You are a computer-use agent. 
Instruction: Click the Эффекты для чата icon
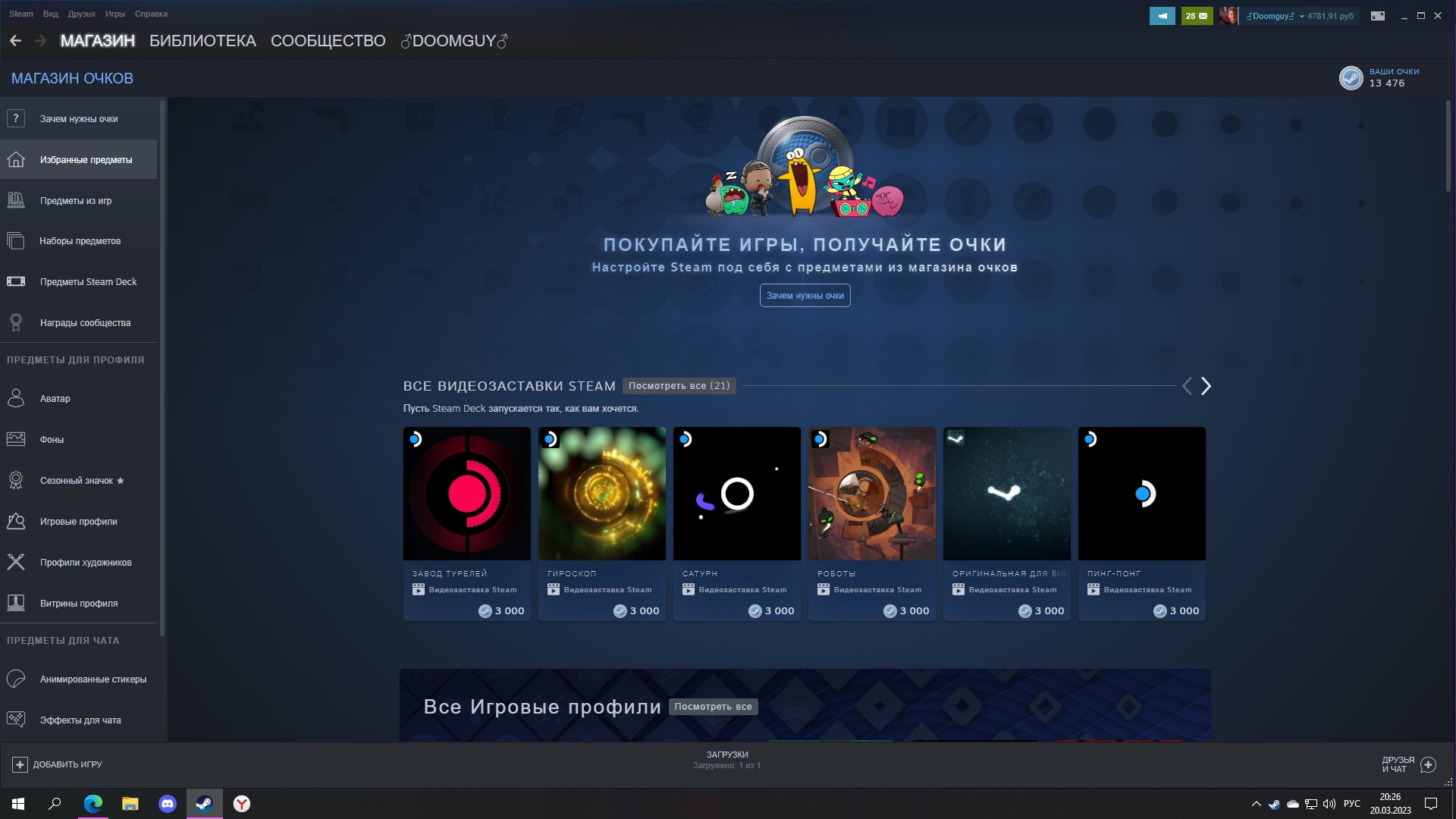click(x=16, y=720)
